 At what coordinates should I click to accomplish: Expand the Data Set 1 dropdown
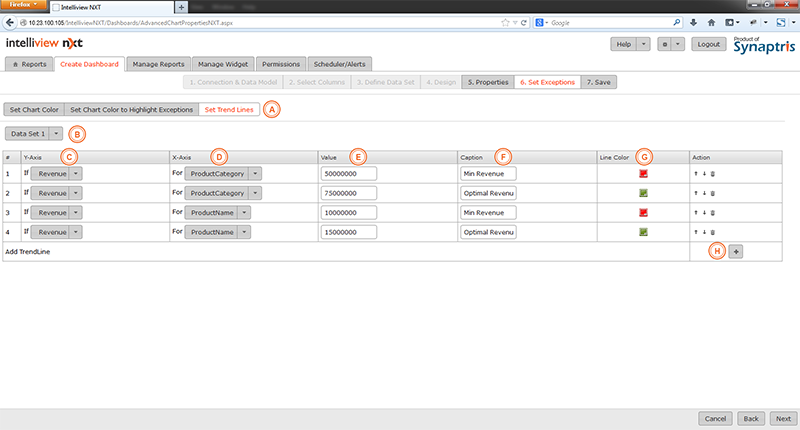56,133
